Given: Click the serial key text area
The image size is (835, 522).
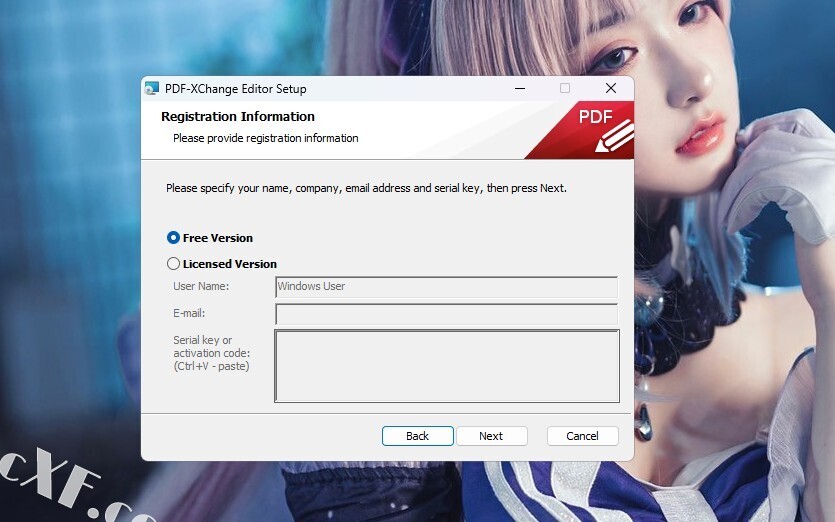Looking at the screenshot, I should pyautogui.click(x=447, y=366).
